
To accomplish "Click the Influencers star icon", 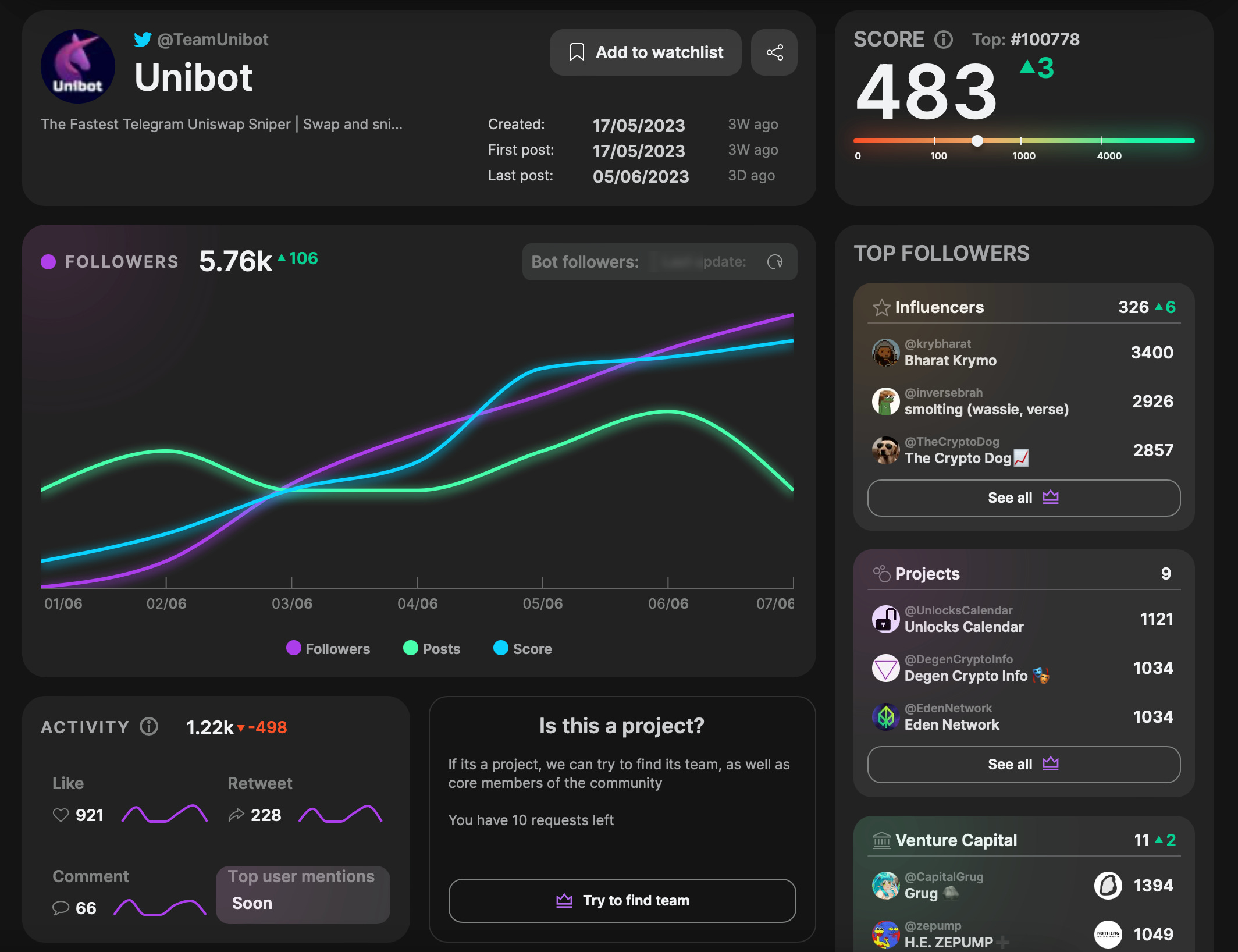I will click(x=882, y=307).
